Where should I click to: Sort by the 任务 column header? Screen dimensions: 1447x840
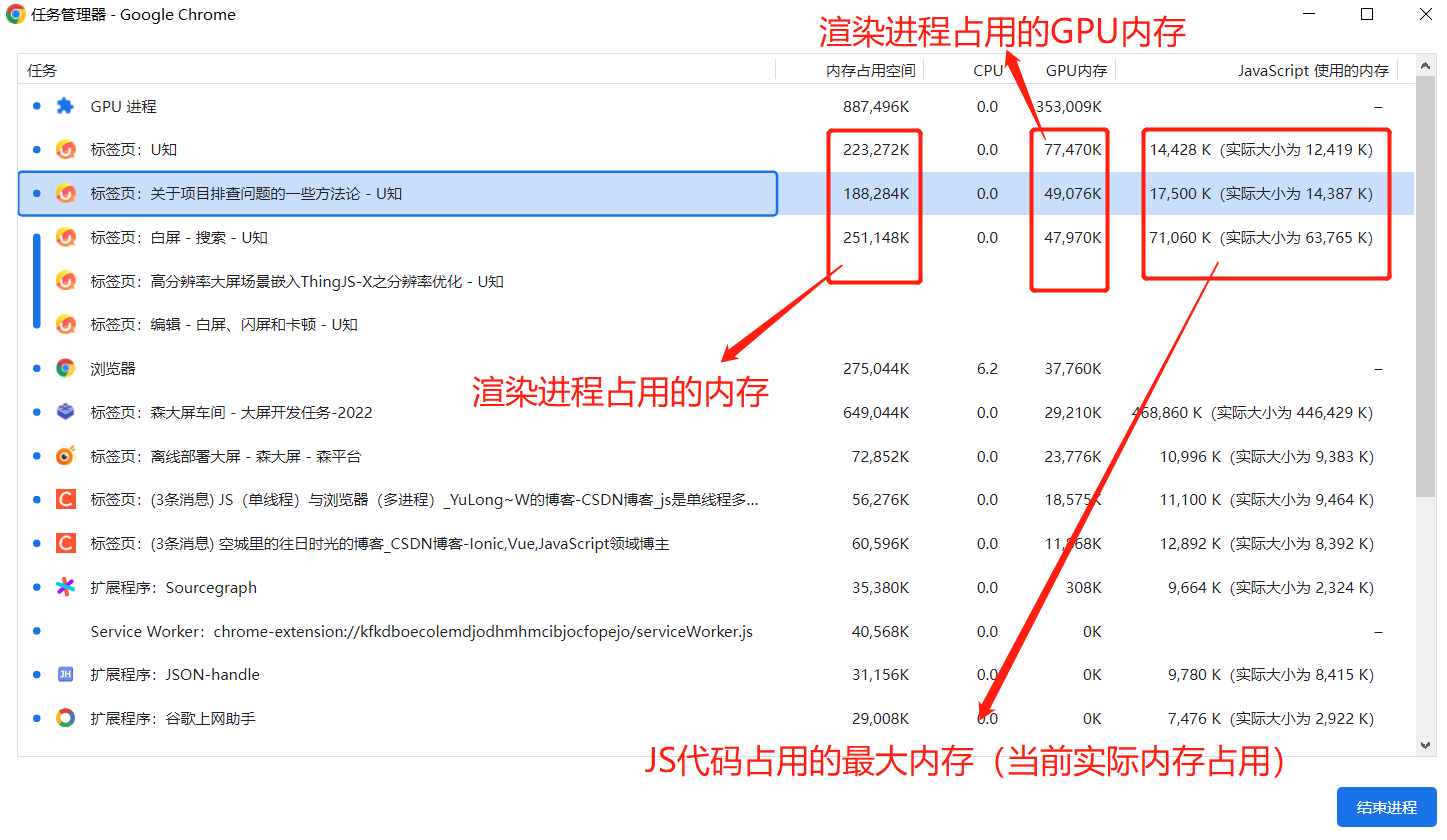coord(397,70)
